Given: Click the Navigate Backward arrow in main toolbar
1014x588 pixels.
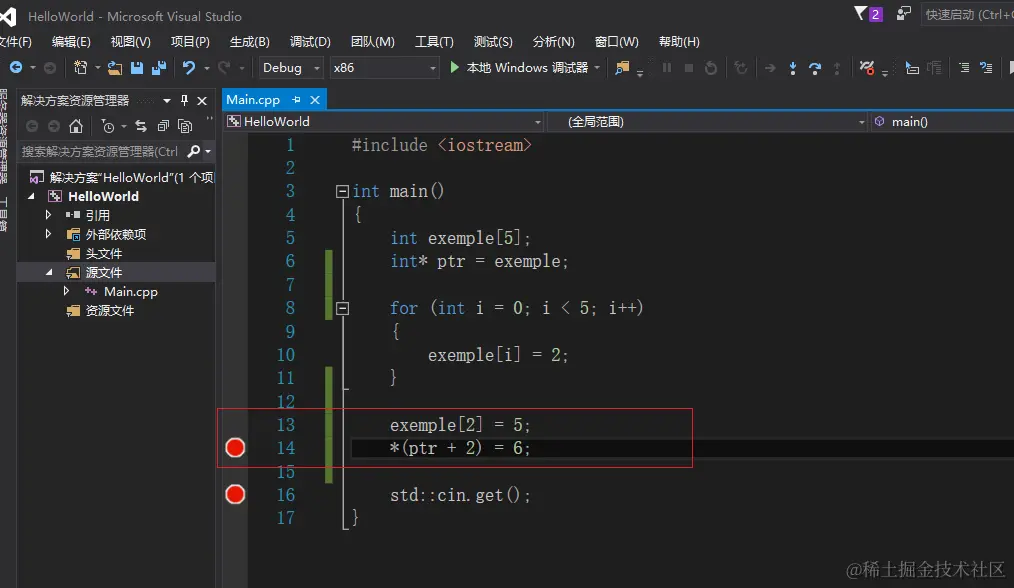Looking at the screenshot, I should [x=16, y=67].
